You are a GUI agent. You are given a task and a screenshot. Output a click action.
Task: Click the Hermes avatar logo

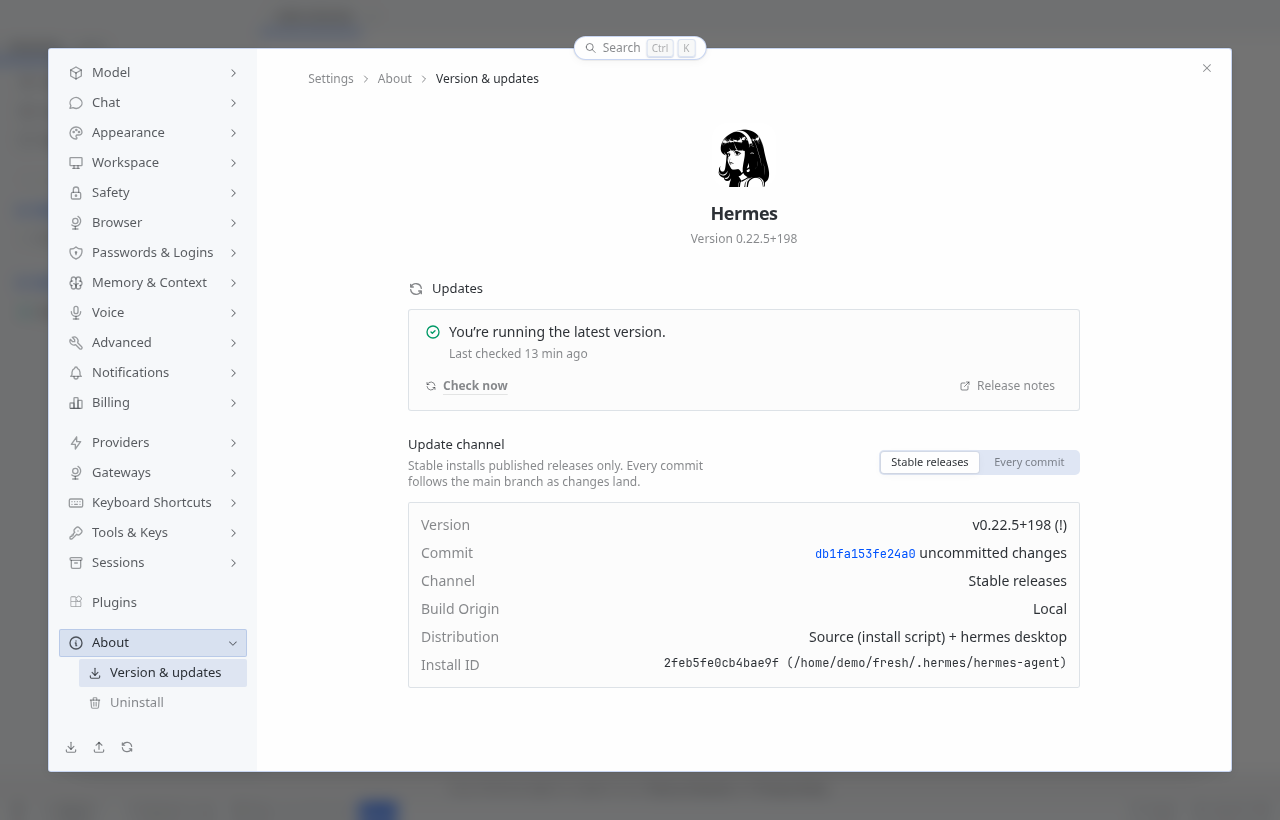[x=744, y=158]
